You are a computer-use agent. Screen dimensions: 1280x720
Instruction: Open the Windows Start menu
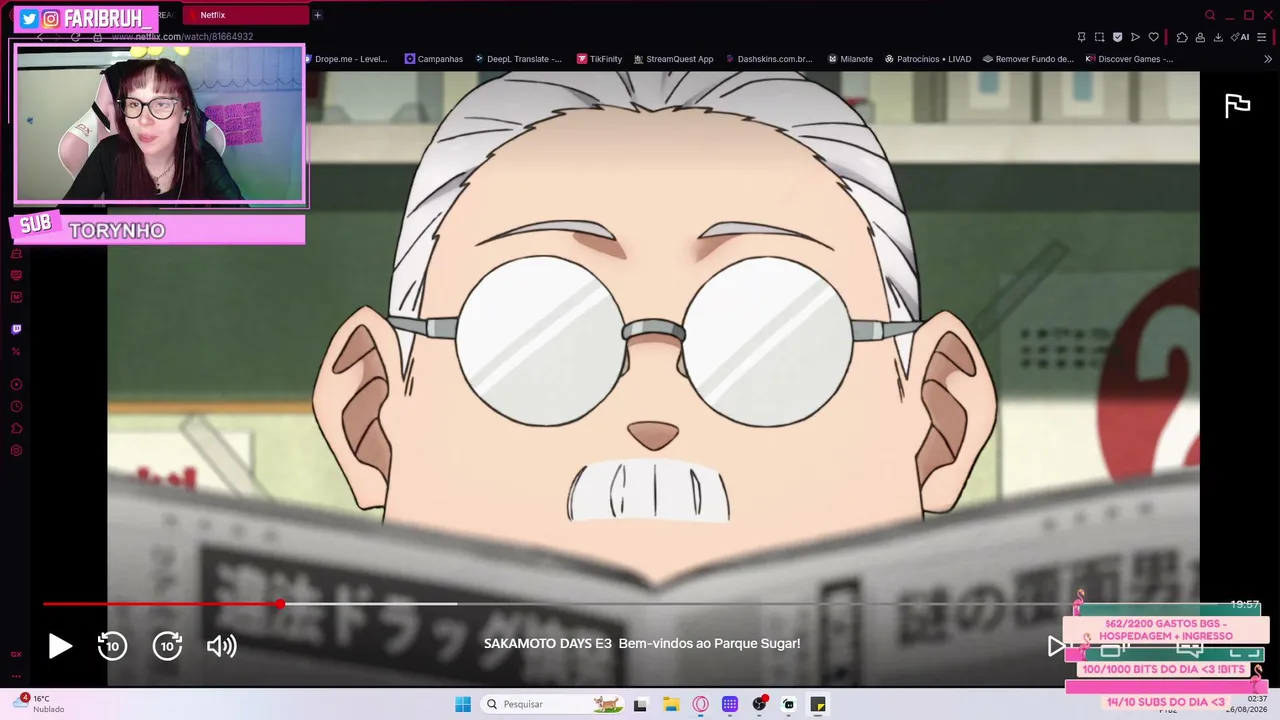coord(463,704)
